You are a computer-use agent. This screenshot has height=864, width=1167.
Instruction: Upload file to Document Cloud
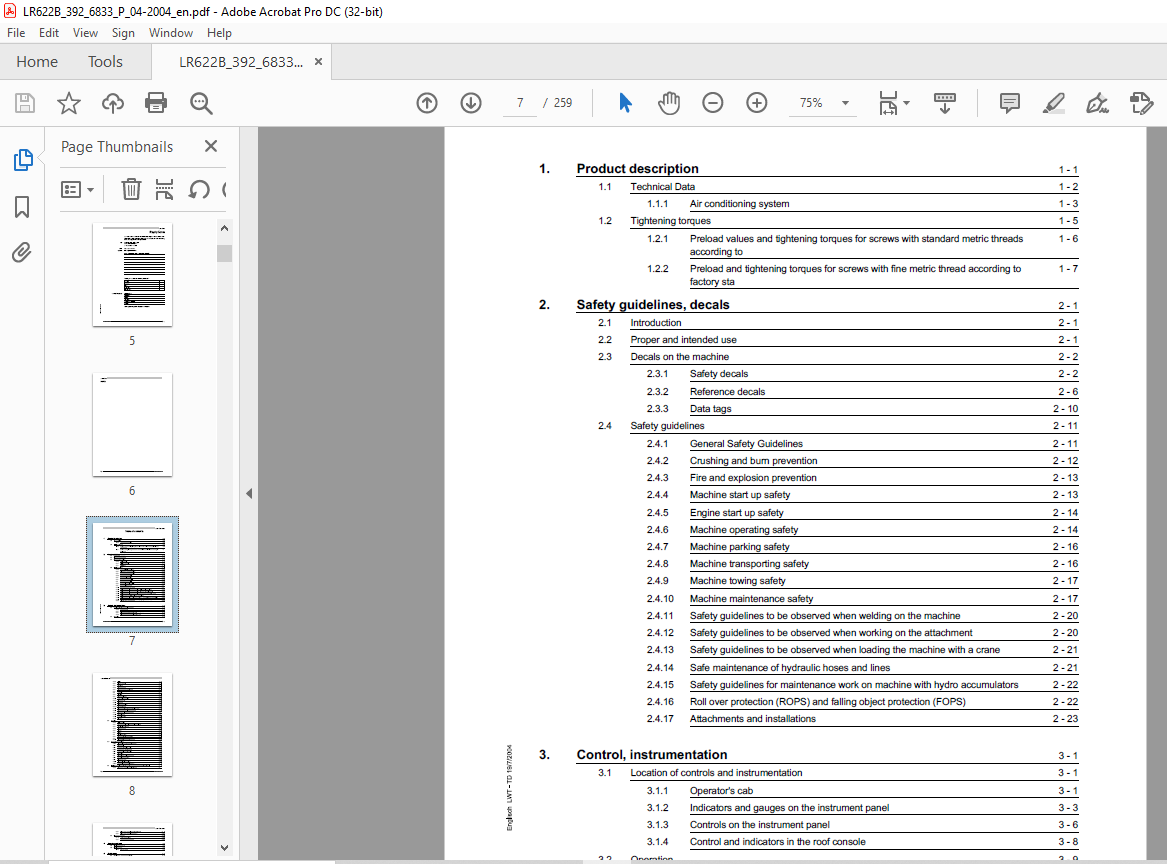(x=112, y=103)
